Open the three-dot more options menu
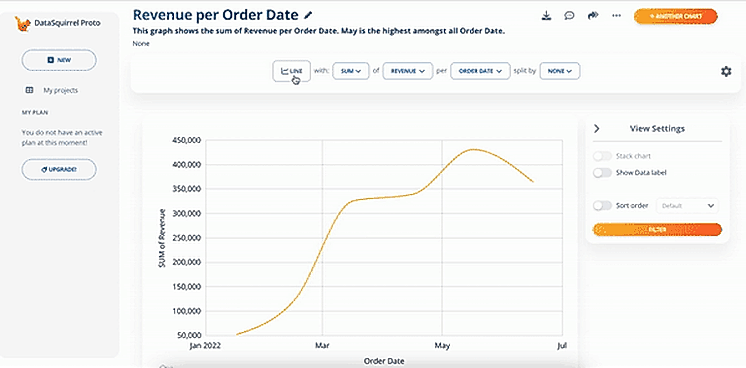Image resolution: width=746 pixels, height=368 pixels. pos(617,16)
